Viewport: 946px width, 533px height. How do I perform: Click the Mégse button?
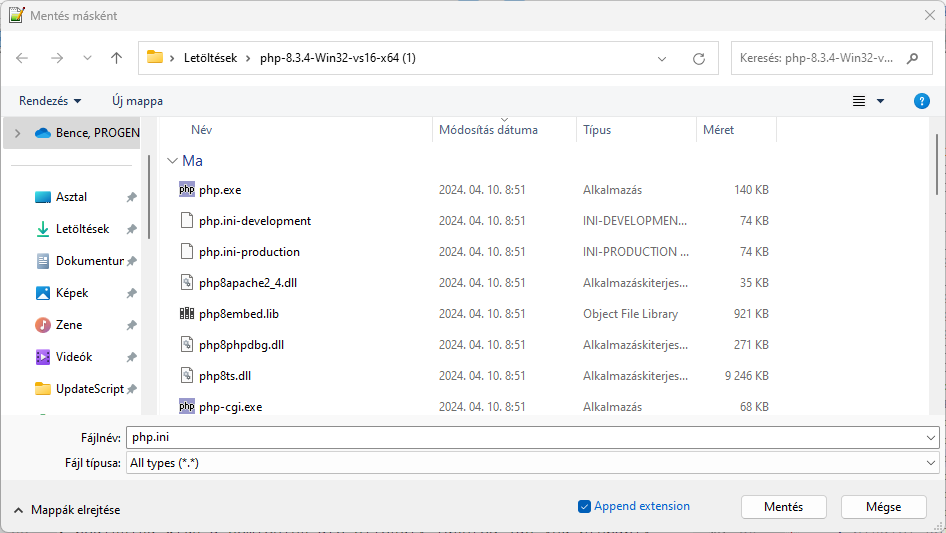click(884, 507)
